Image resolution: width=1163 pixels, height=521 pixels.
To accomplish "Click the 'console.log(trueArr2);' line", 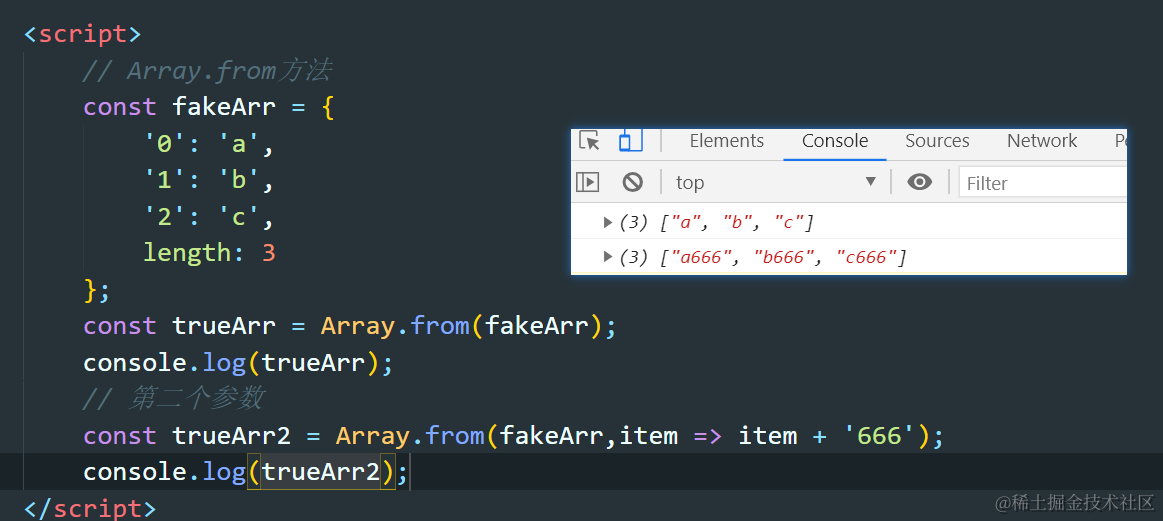I will [x=246, y=472].
